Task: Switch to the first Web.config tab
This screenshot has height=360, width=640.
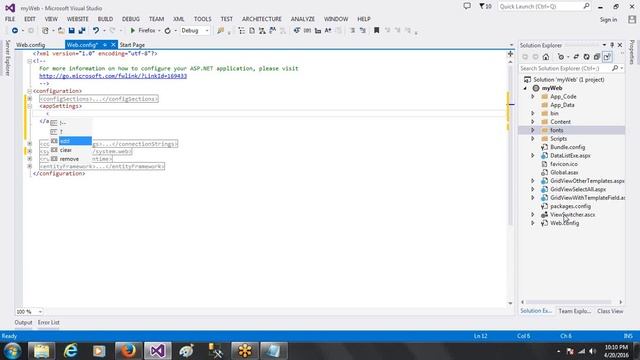Action: point(31,45)
